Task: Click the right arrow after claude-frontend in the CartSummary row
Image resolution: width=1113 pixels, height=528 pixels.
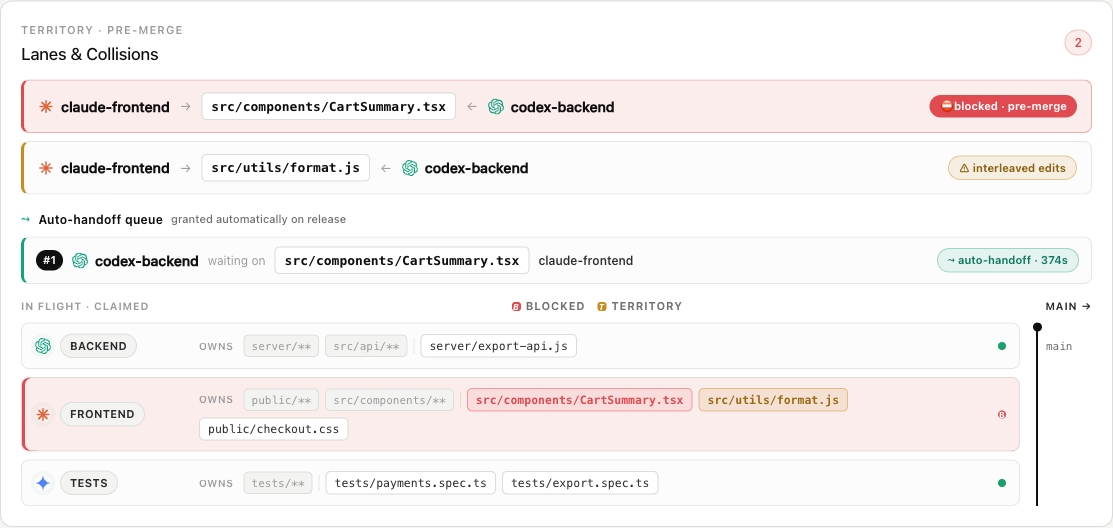Action: (185, 107)
